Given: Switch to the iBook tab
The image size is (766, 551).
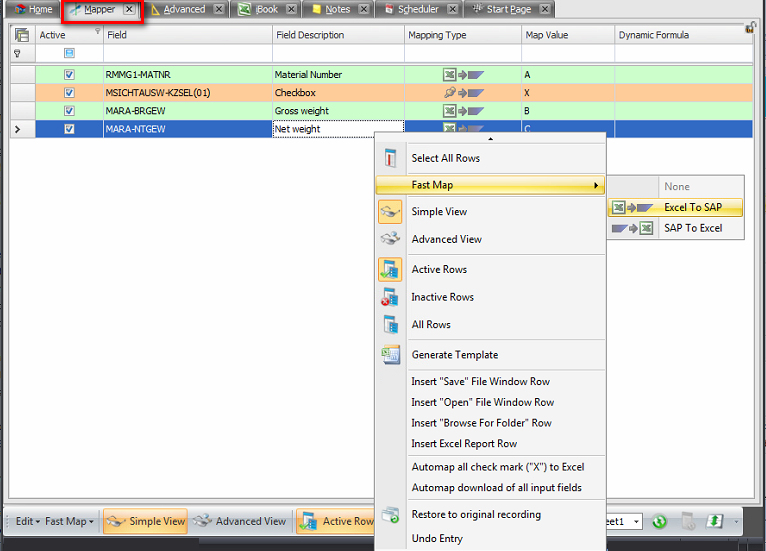Looking at the screenshot, I should tap(267, 9).
